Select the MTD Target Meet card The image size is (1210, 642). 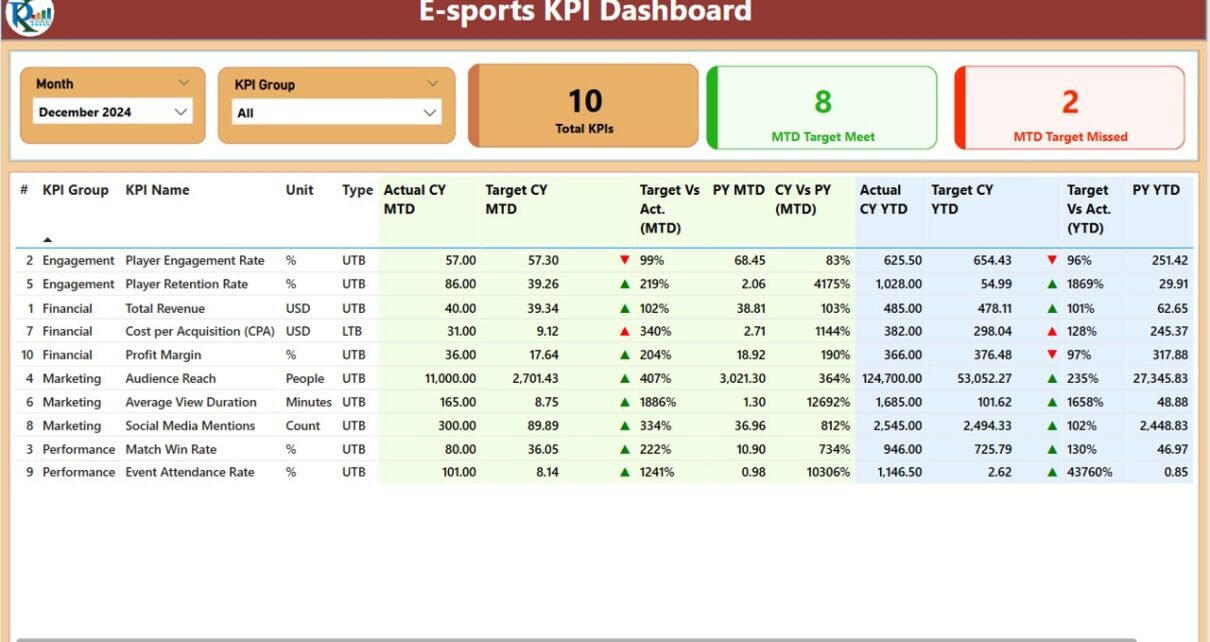click(x=822, y=108)
